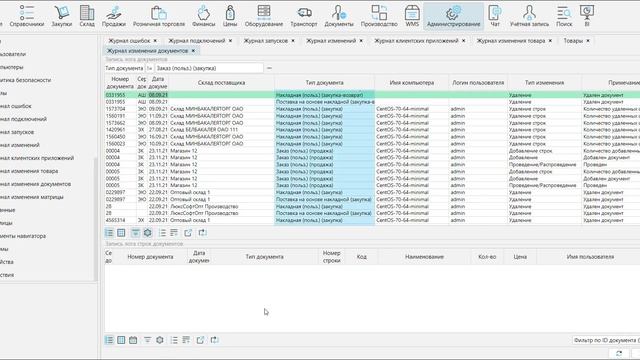Open Элементы навигатора in sidebar
The height and width of the screenshot is (360, 640).
(23, 236)
